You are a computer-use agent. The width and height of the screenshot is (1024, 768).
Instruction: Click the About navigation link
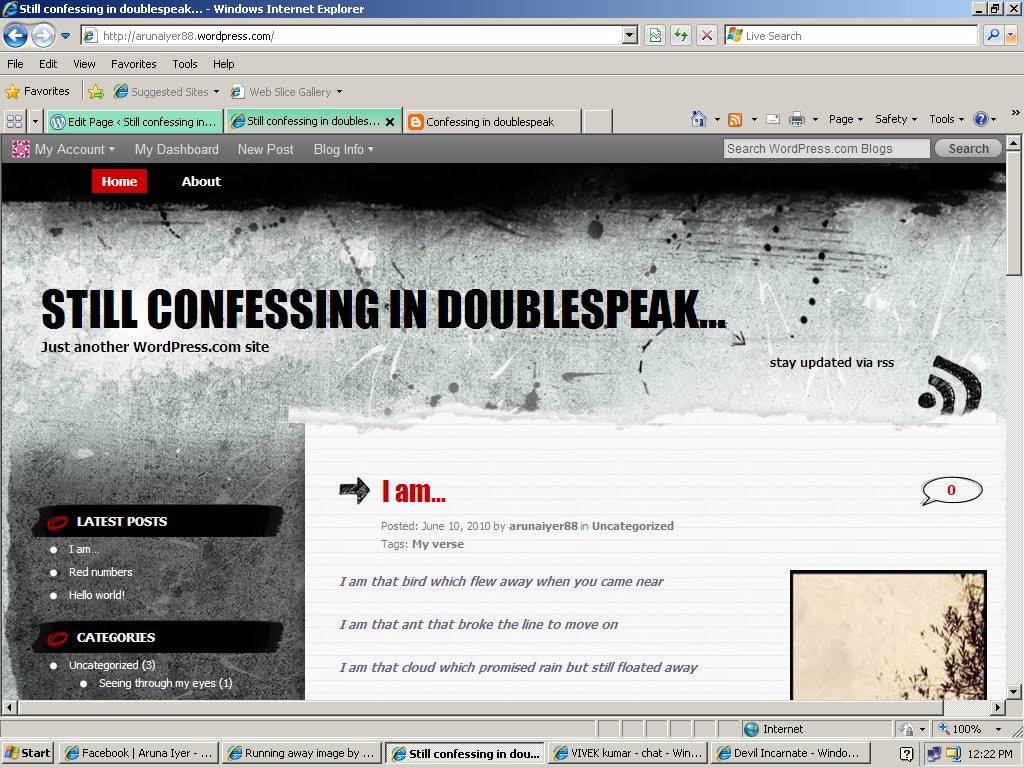point(201,182)
